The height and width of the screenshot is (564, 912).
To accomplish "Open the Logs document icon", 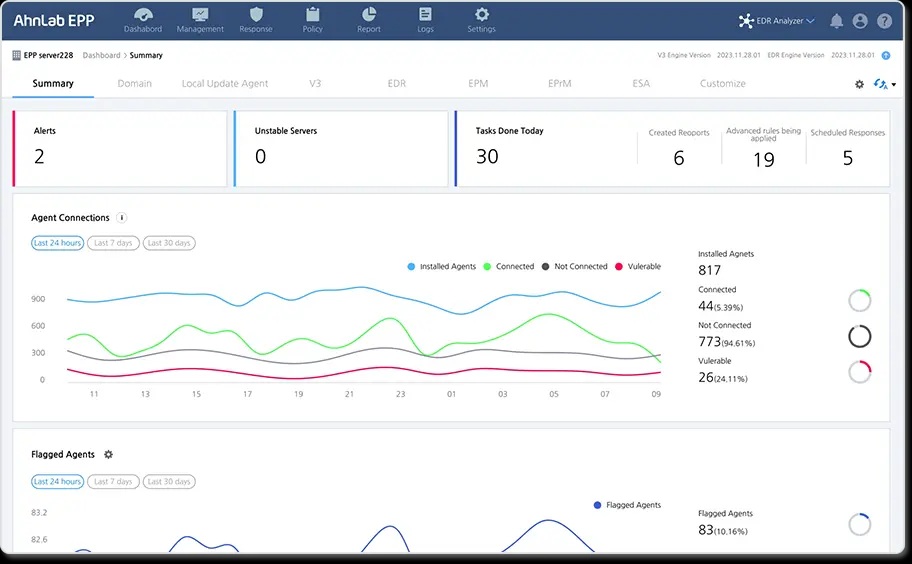I will tap(425, 14).
